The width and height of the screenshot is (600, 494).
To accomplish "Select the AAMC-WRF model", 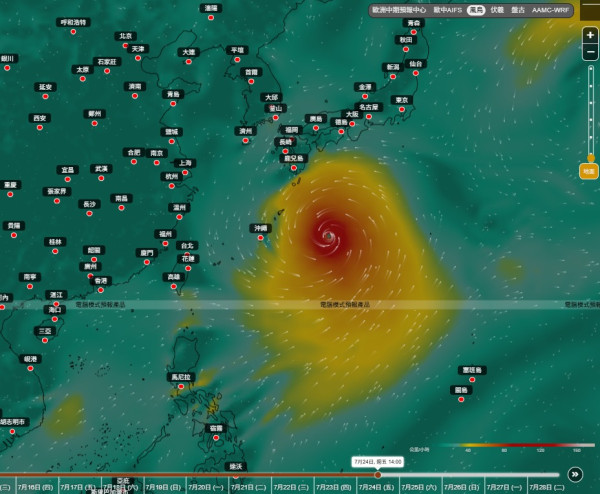I will point(550,10).
